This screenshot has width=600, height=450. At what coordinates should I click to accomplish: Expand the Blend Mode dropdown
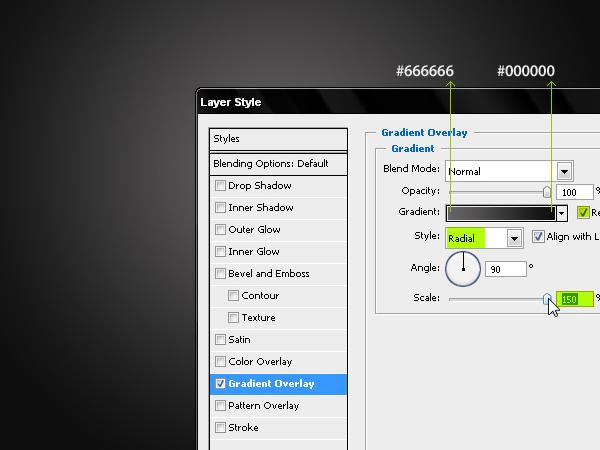[564, 171]
